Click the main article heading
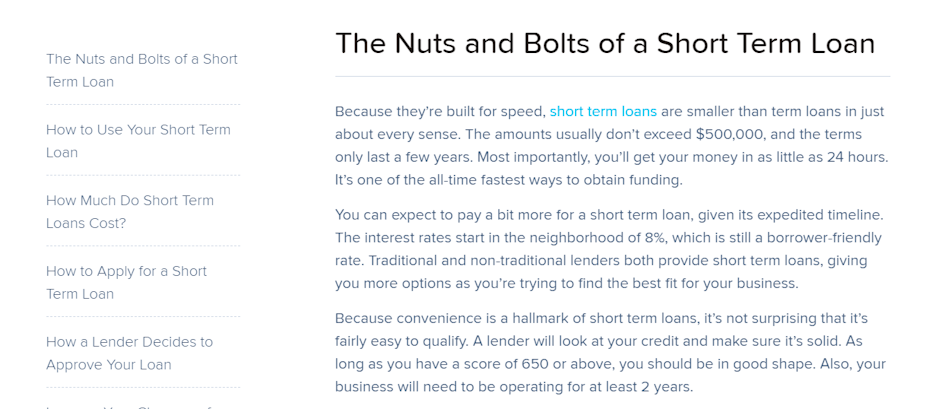930x409 pixels. click(605, 44)
